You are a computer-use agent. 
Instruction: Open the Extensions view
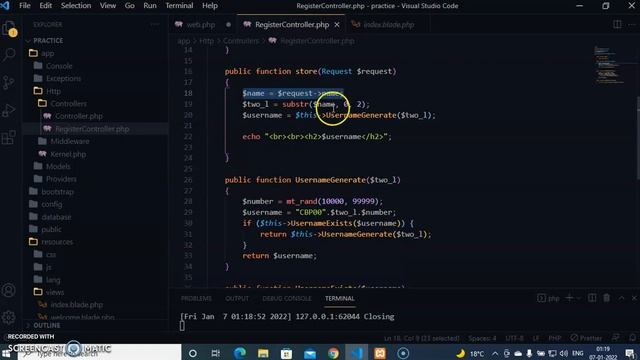coord(9,138)
